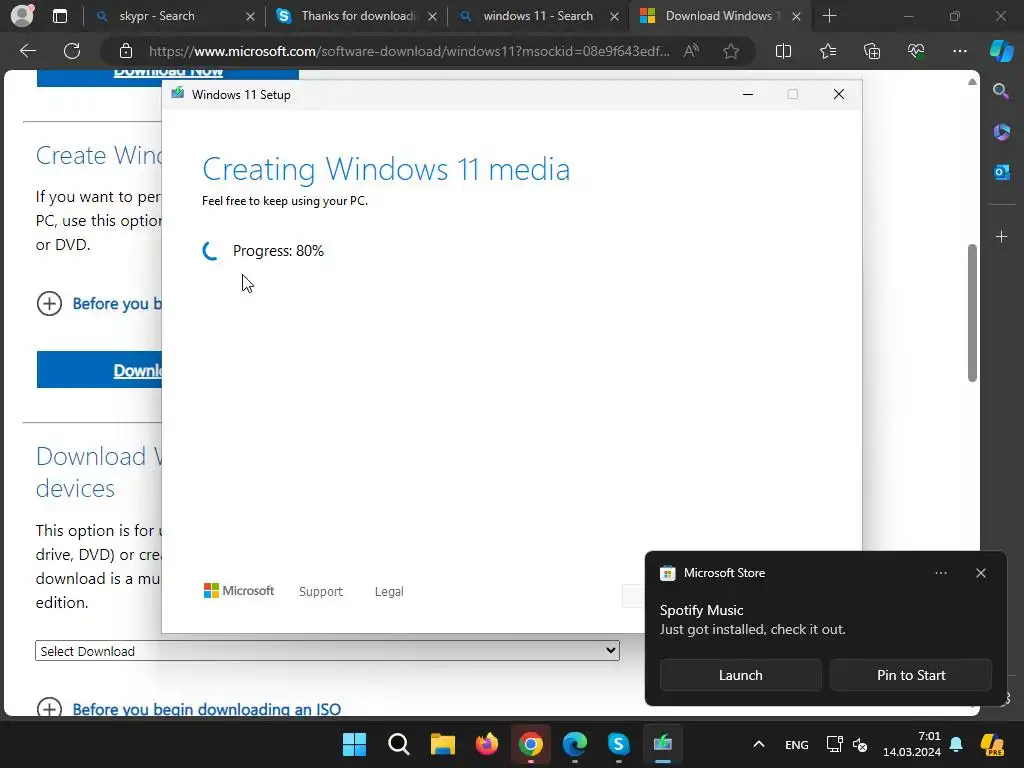Close the windows 11 - Search tab
Image resolution: width=1024 pixels, height=768 pixels.
point(614,16)
